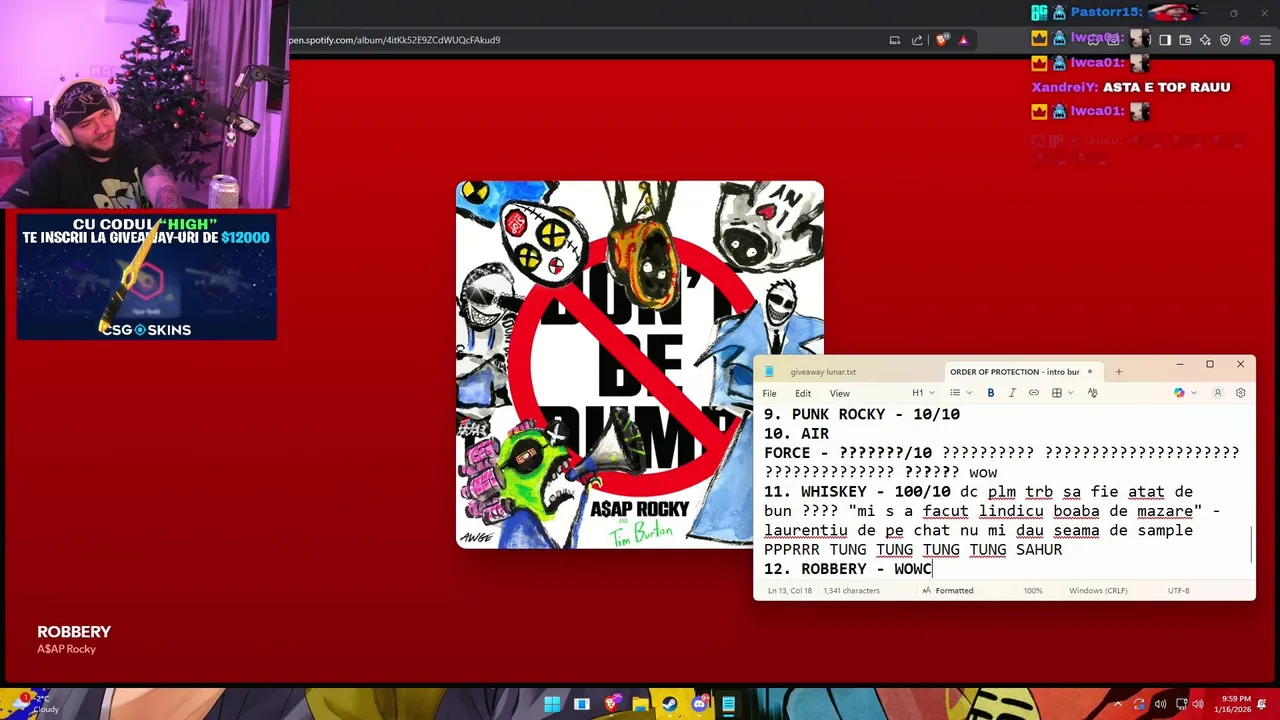Expand the list style dropdown in Notepad
1280x720 pixels.
tap(969, 393)
